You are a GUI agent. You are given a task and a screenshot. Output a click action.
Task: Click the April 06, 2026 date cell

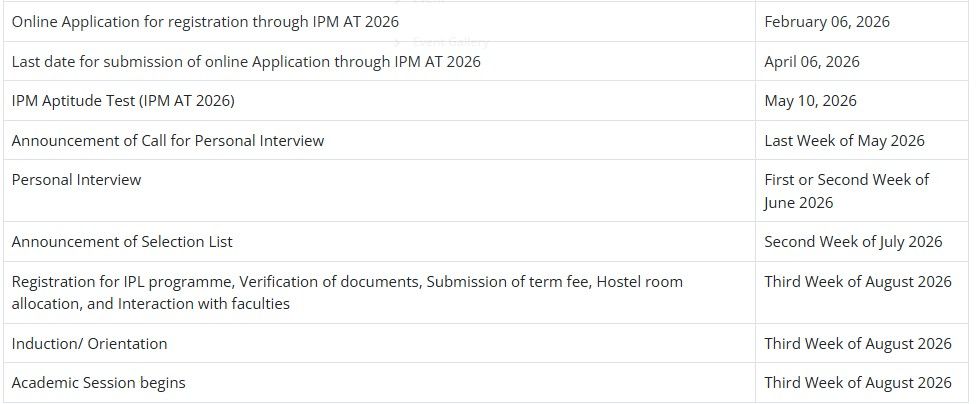click(811, 61)
